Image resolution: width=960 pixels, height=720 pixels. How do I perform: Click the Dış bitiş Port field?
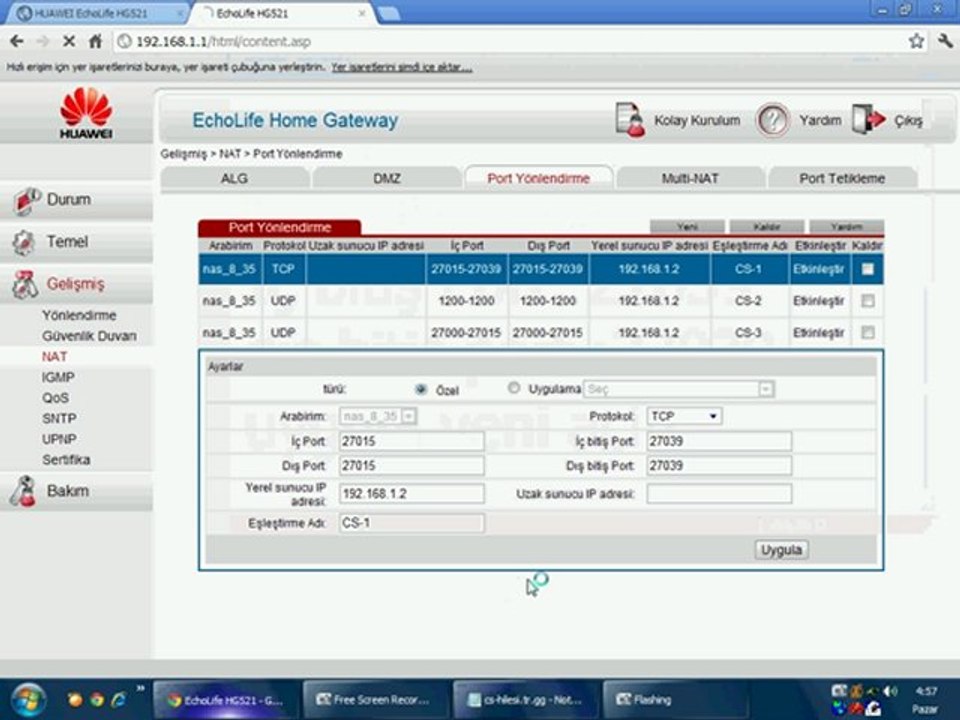(x=719, y=466)
